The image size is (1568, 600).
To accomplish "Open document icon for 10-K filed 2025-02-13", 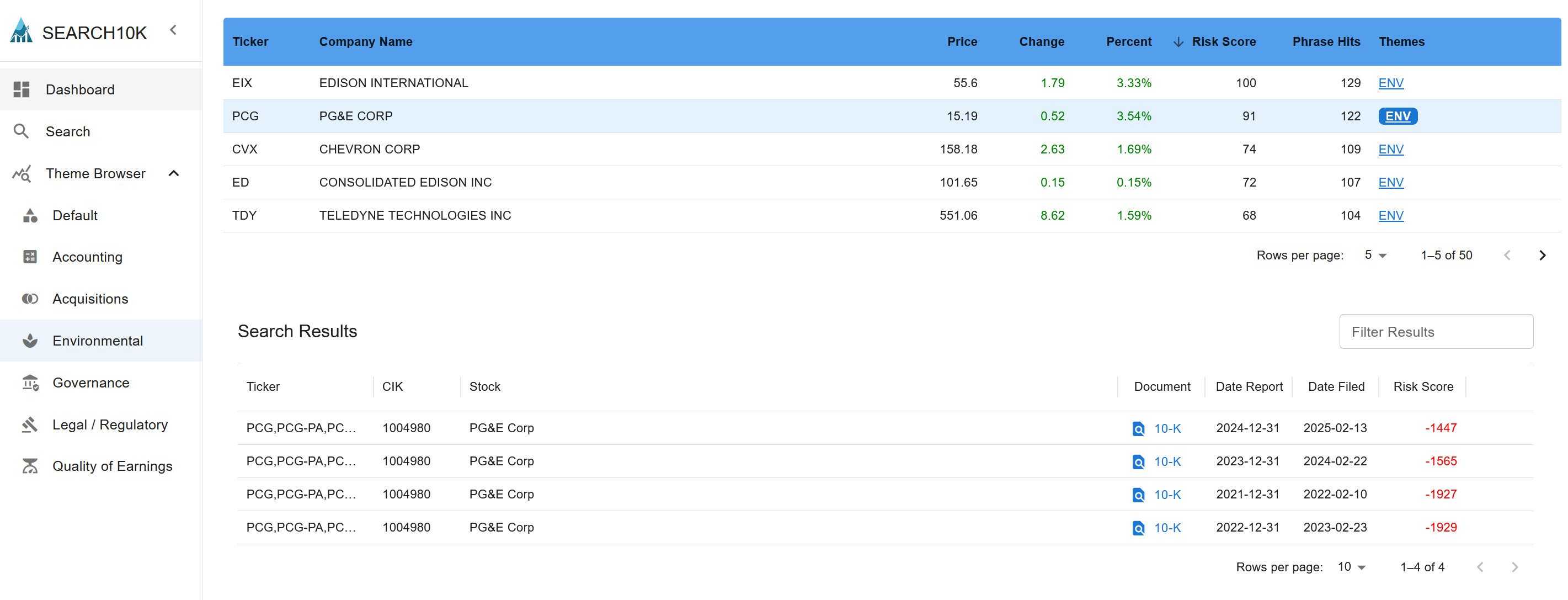I will click(1138, 429).
